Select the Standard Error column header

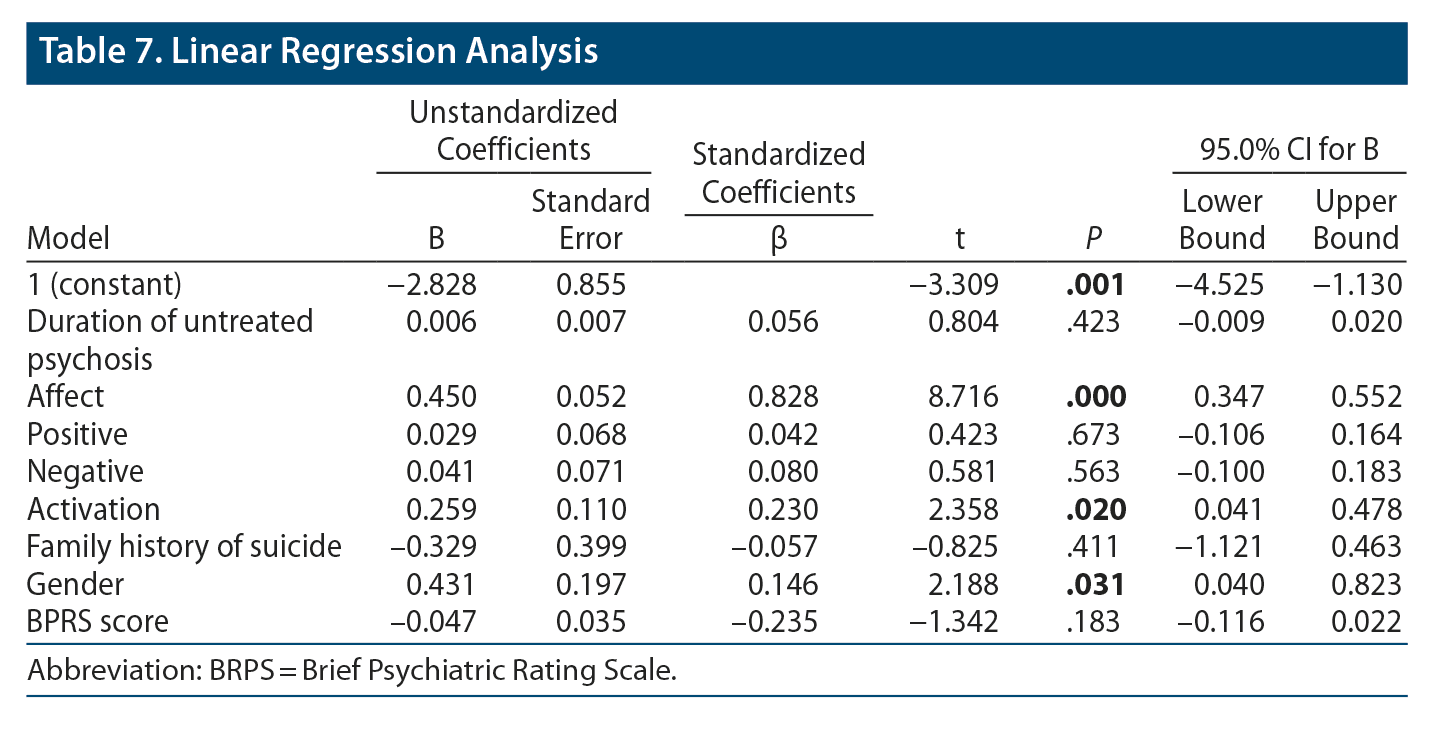tap(590, 220)
